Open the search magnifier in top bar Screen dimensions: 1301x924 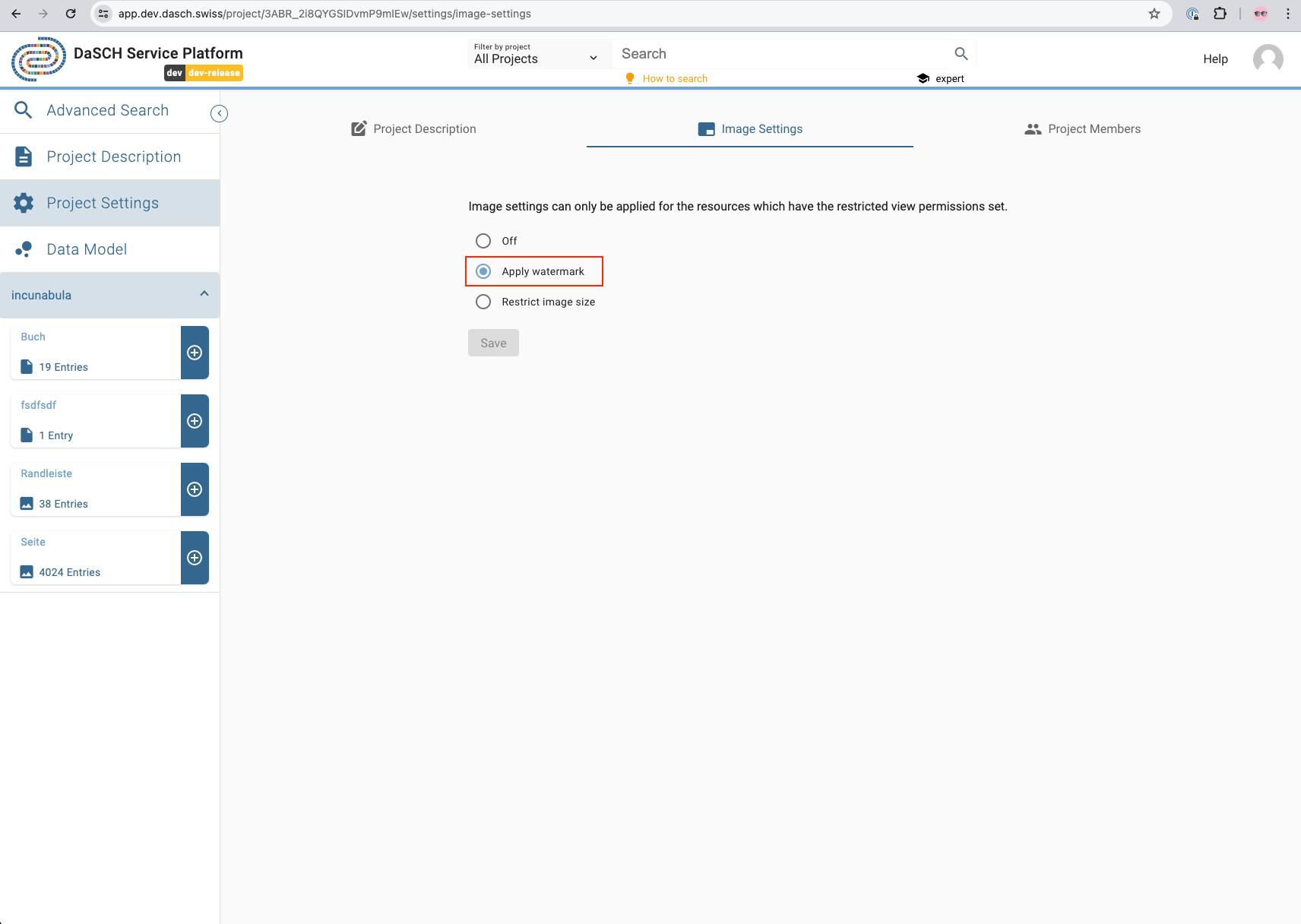960,53
